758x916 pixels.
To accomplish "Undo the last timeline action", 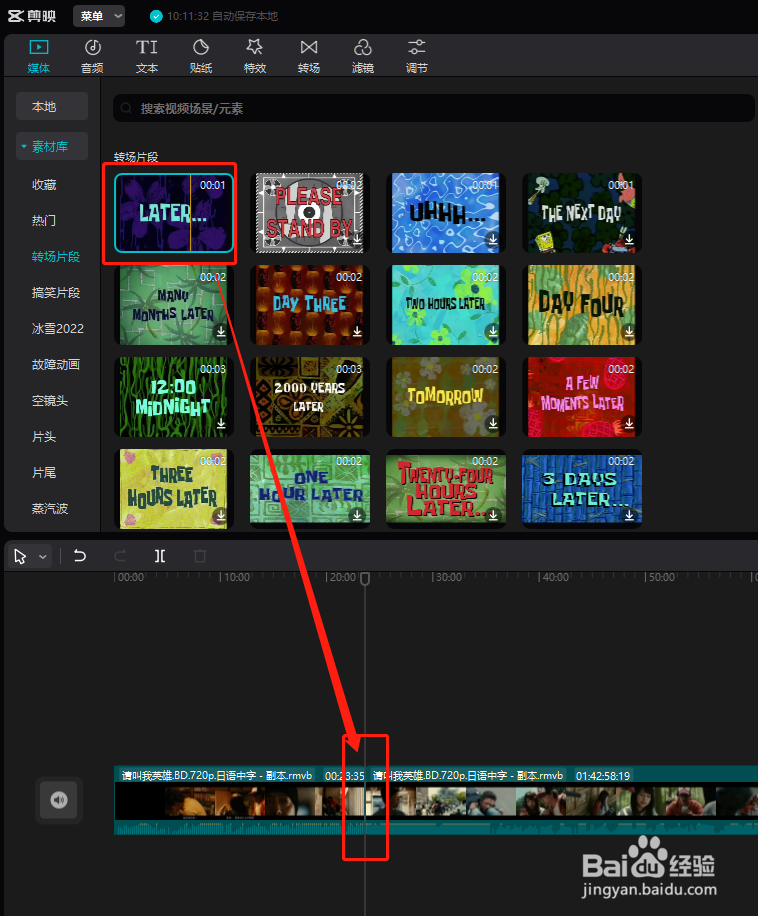I will click(x=80, y=556).
